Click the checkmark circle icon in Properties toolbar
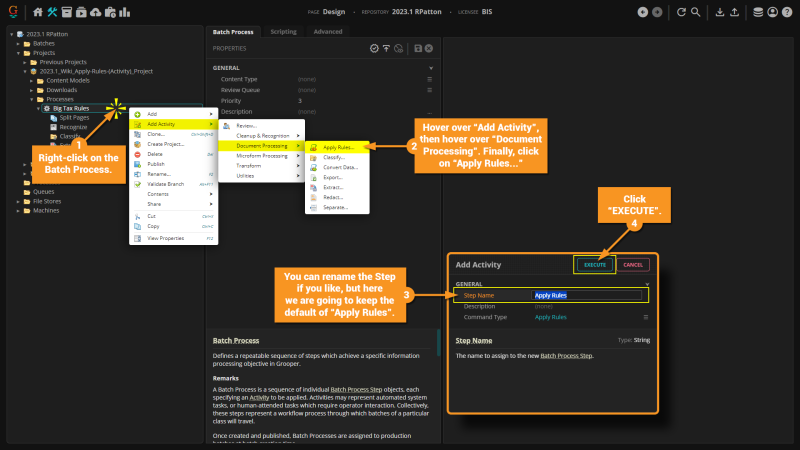The height and width of the screenshot is (450, 800). point(374,48)
